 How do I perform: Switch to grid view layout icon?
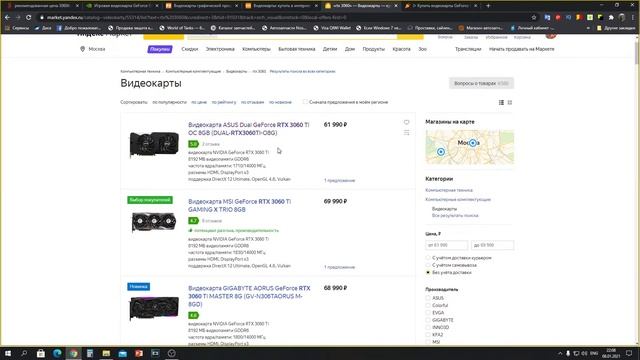(x=510, y=102)
